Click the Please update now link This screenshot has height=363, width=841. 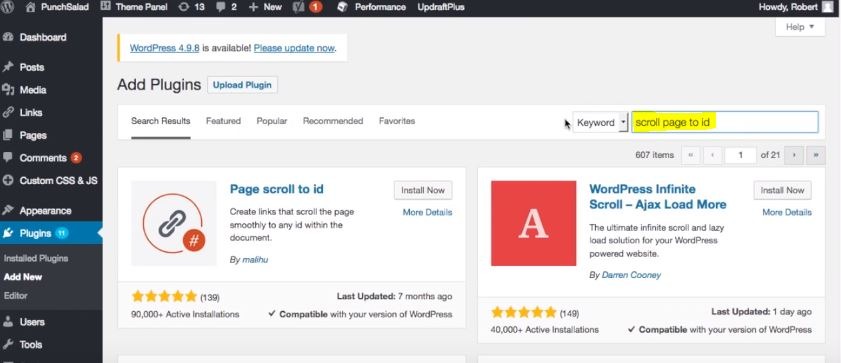tap(294, 48)
